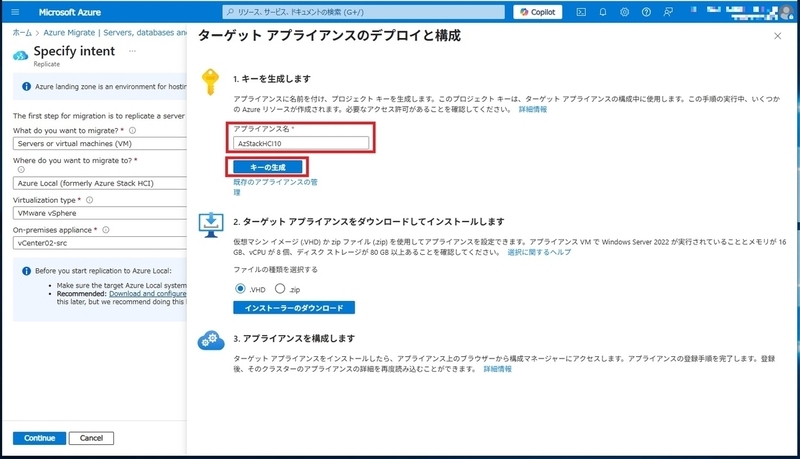The width and height of the screenshot is (800, 459).
Task: Click the yellow key icon
Action: point(210,82)
